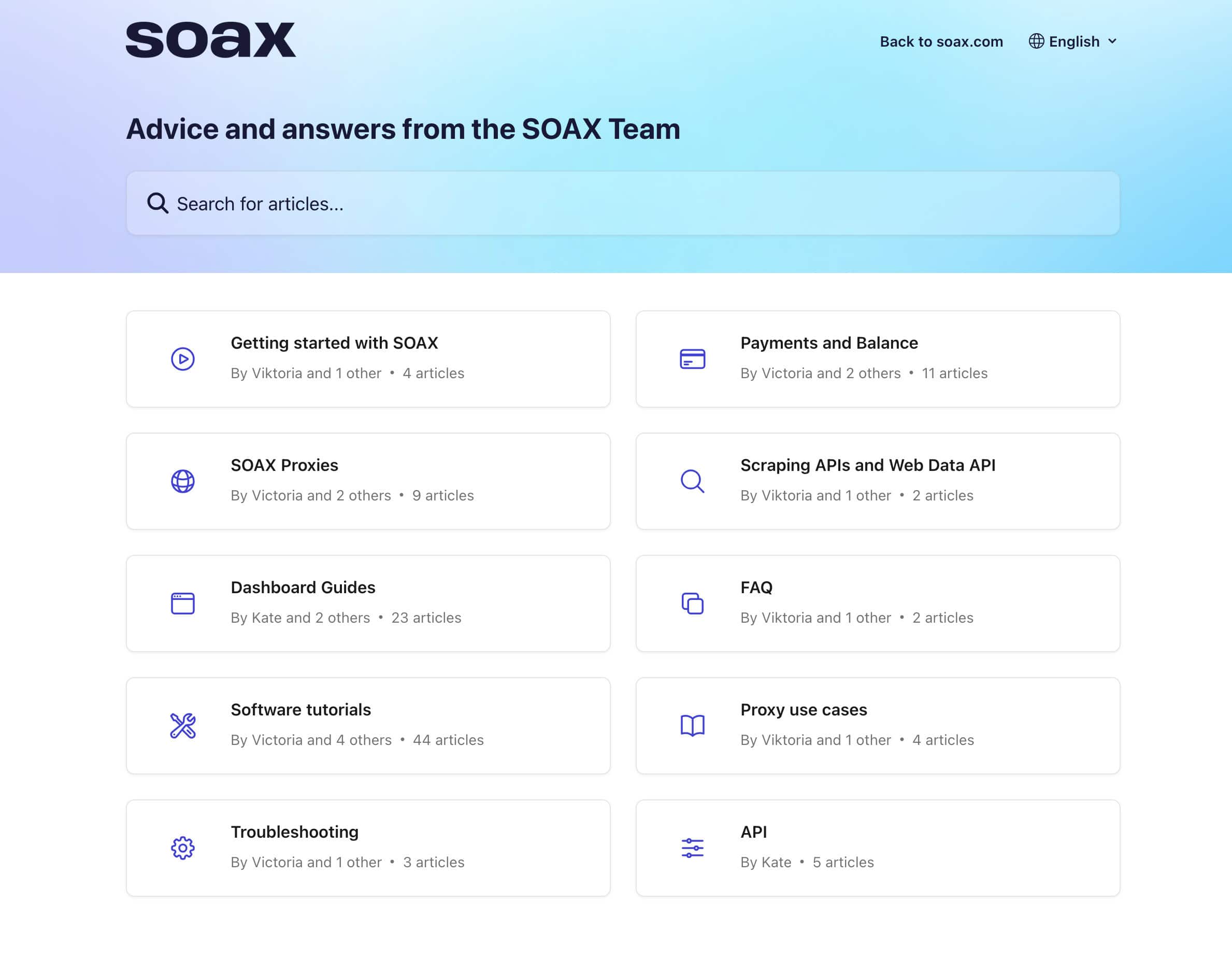The image size is (1232, 975).
Task: Click the play icon for Getting started
Action: click(183, 359)
